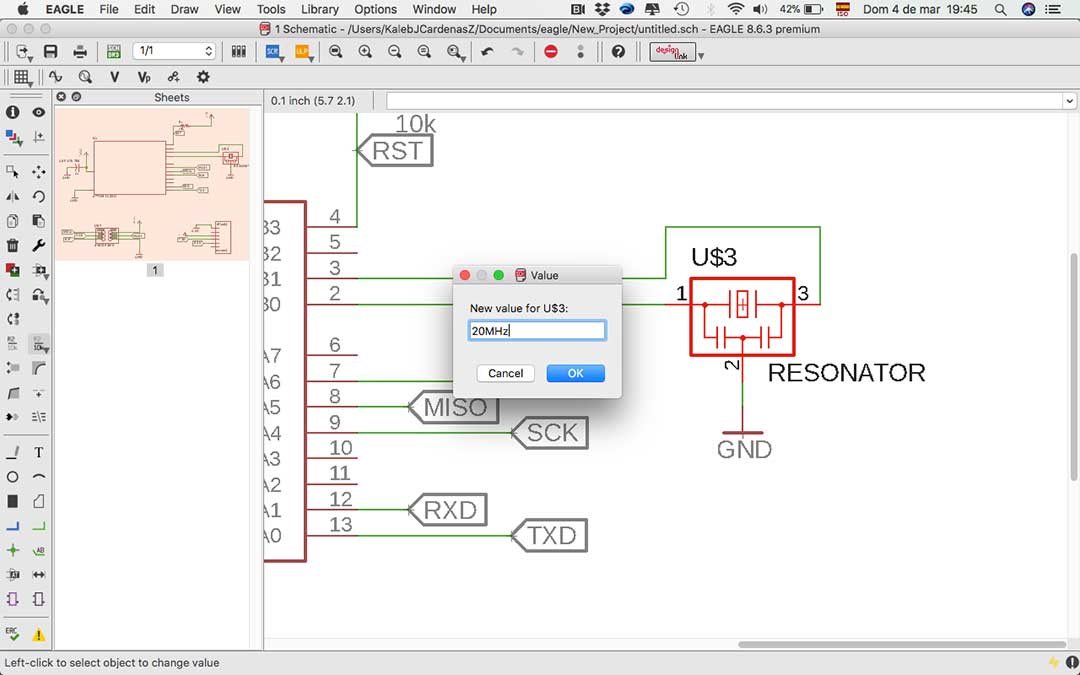Click the command line input field
The image size is (1080, 675).
pyautogui.click(x=725, y=101)
